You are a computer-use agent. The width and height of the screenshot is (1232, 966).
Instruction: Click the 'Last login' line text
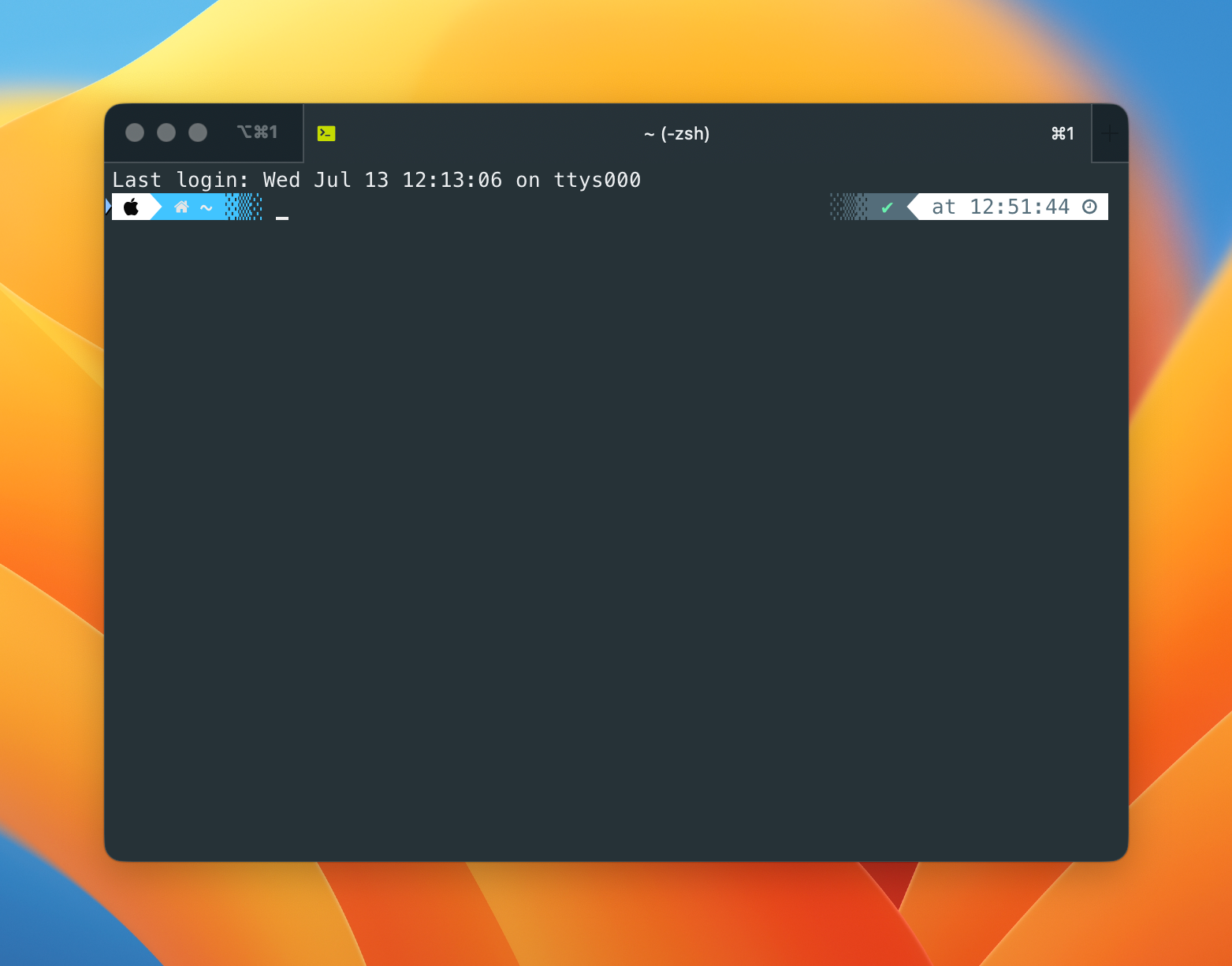coord(376,180)
